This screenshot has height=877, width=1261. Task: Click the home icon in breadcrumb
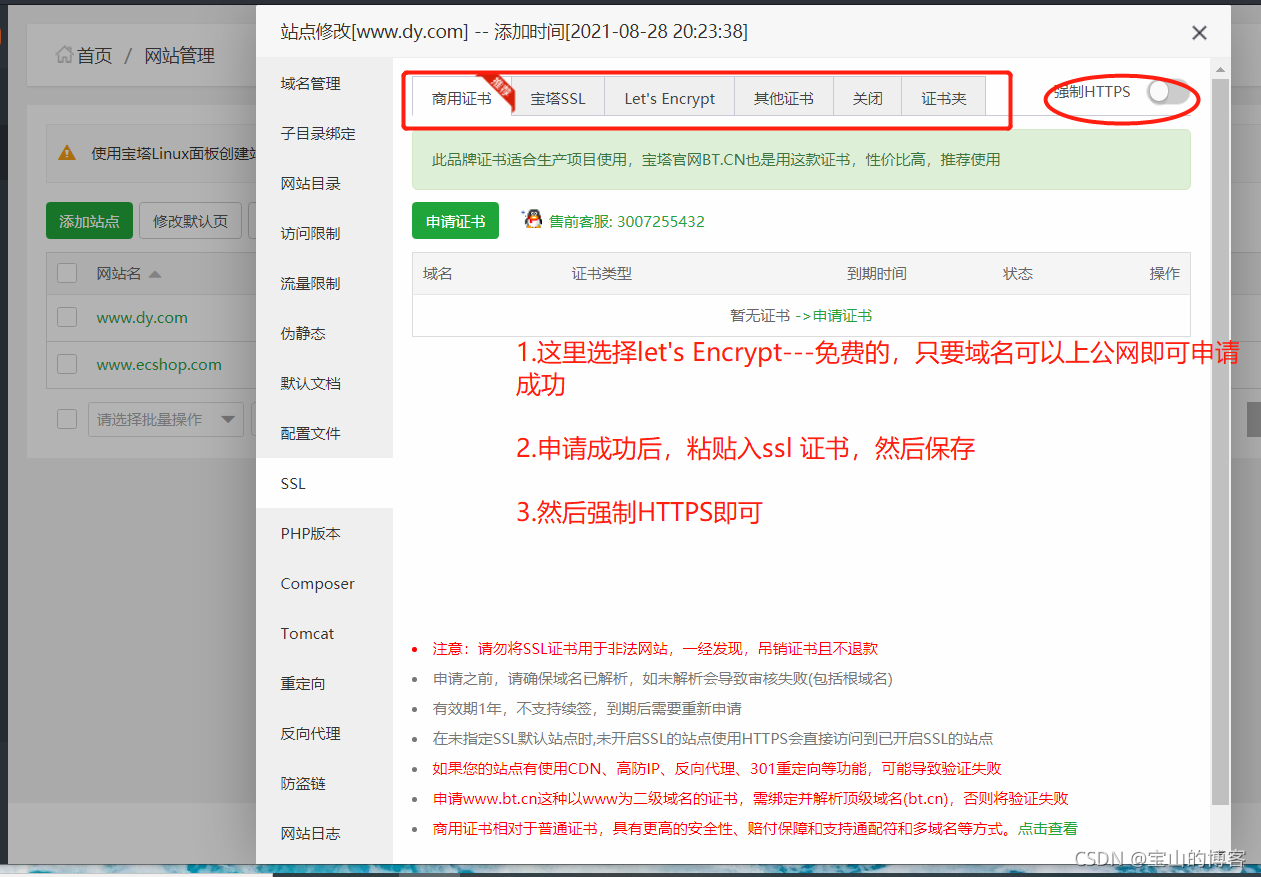point(65,55)
